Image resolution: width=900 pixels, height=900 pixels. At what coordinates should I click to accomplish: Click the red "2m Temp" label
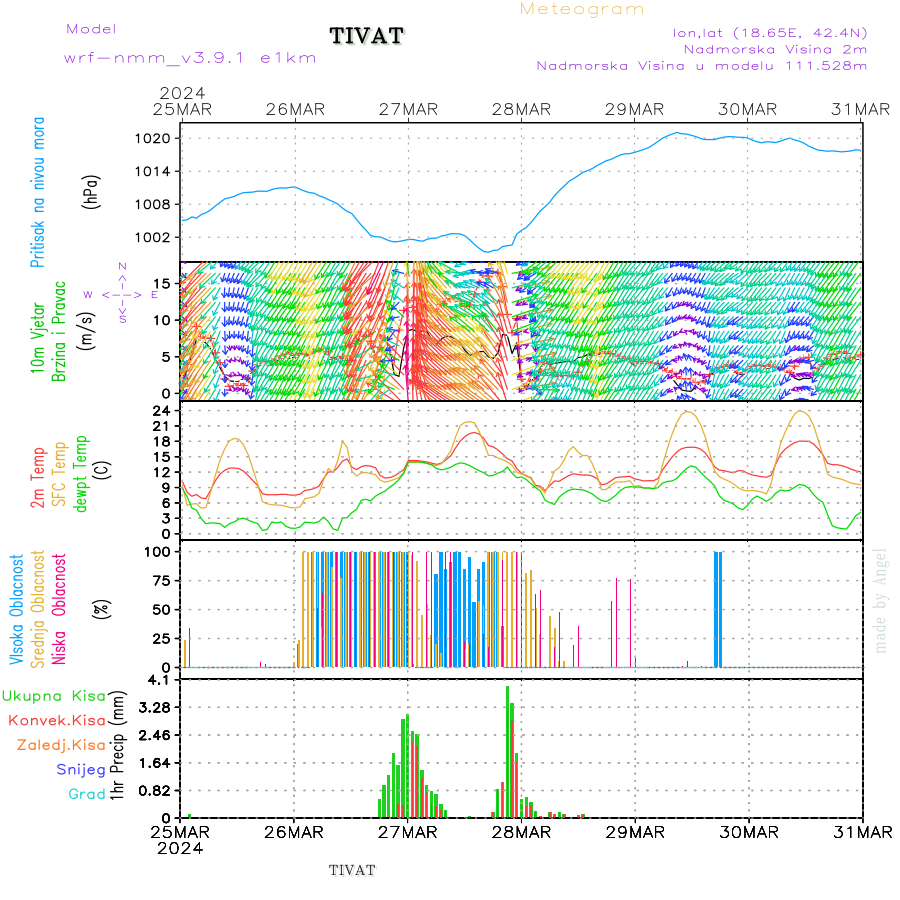[38, 478]
